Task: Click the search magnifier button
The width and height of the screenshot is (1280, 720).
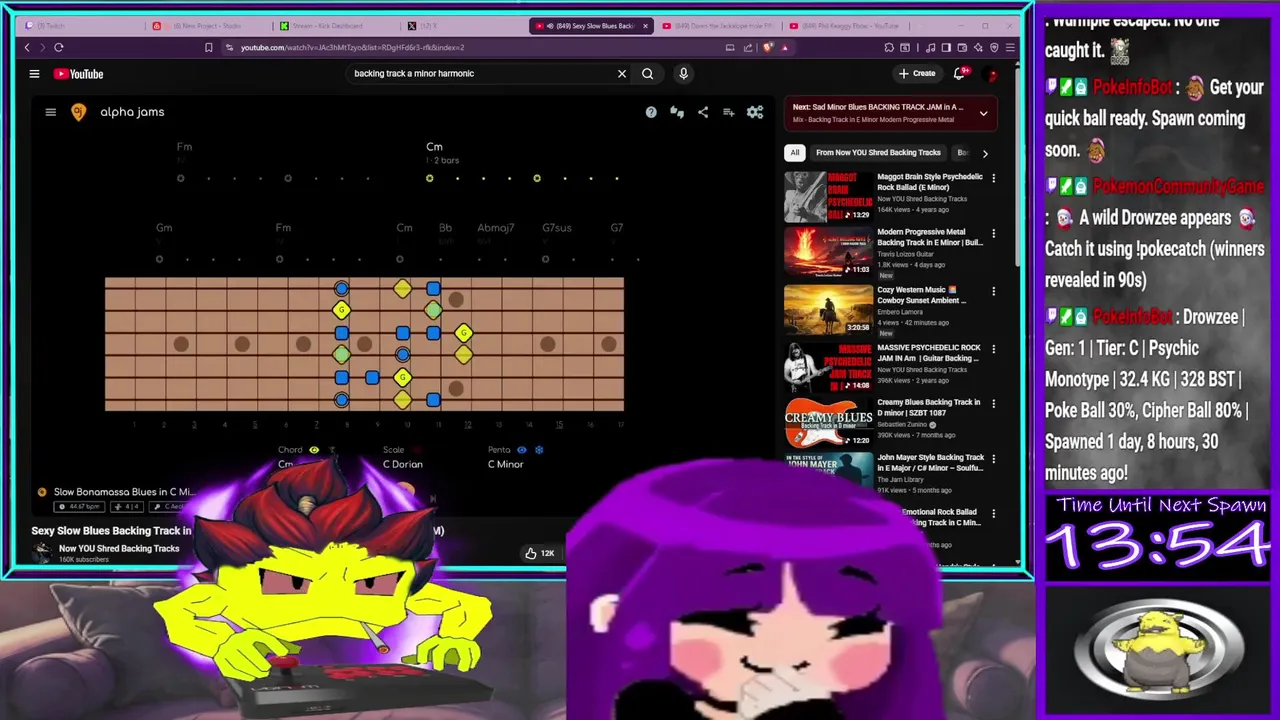Action: coord(648,73)
